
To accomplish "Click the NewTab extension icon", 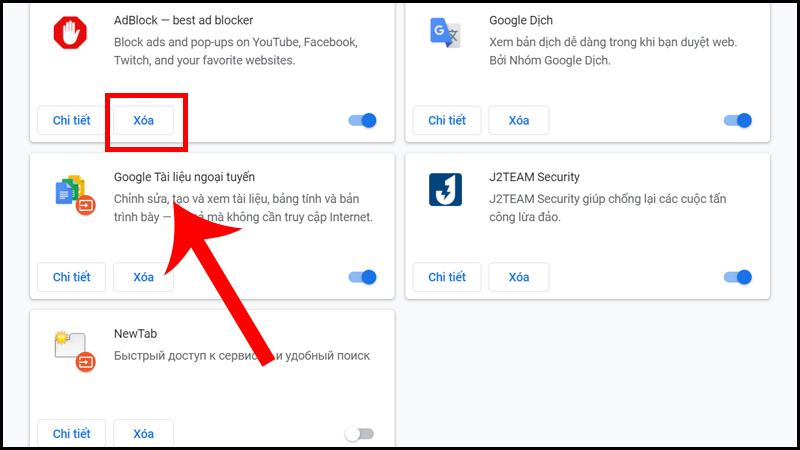I will pyautogui.click(x=75, y=352).
